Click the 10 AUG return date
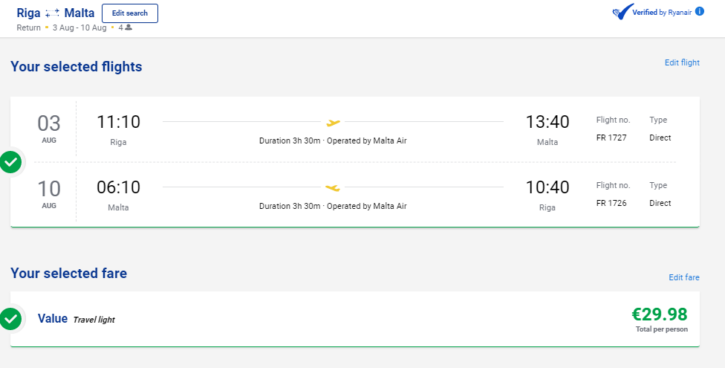725x368 pixels. point(49,194)
